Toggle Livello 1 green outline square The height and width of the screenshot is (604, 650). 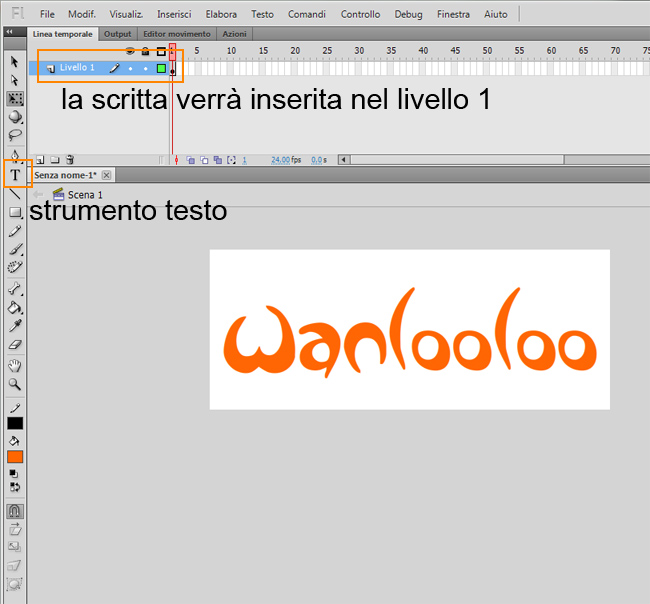pos(161,68)
